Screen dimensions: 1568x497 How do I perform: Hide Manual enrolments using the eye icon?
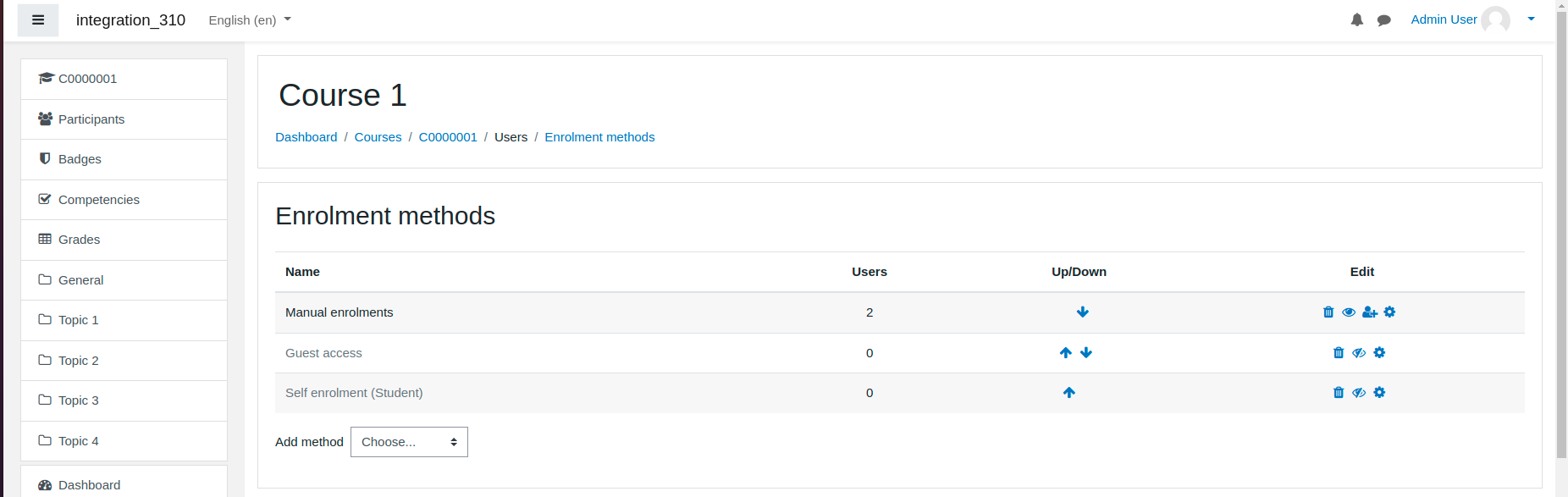[x=1349, y=312]
